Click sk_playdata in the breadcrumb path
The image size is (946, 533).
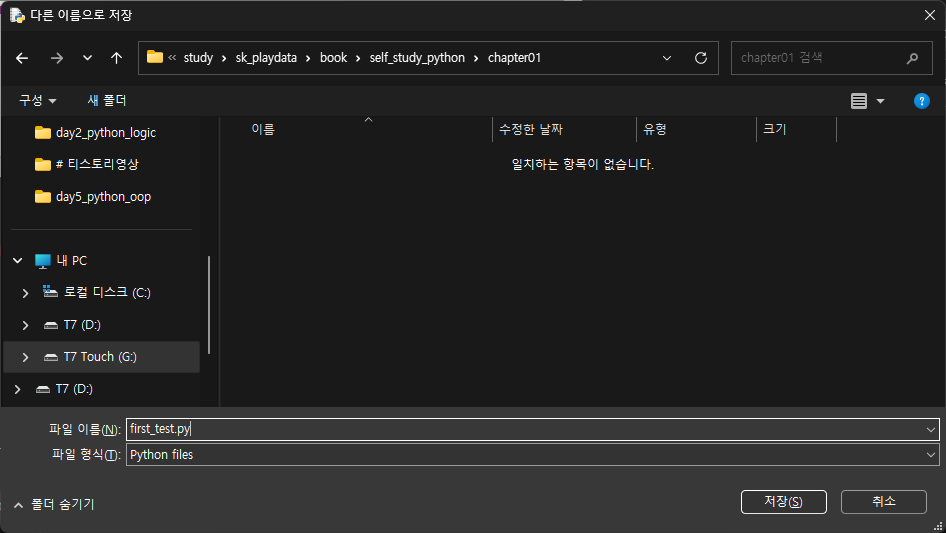click(266, 58)
